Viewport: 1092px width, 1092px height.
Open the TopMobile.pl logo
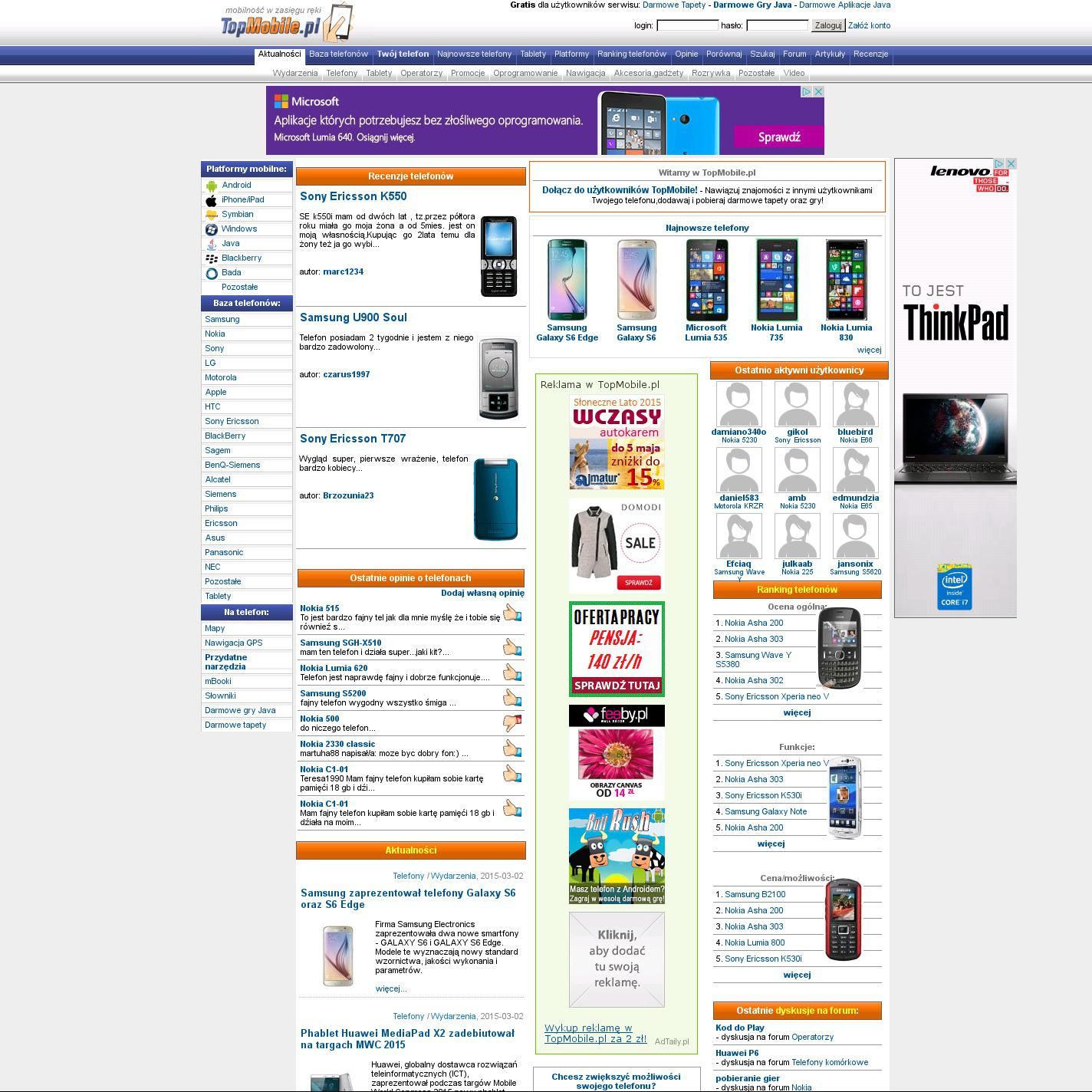click(x=285, y=23)
